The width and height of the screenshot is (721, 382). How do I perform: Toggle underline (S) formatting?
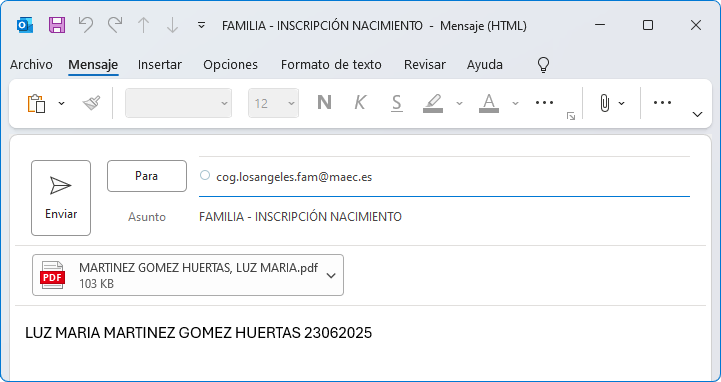396,103
